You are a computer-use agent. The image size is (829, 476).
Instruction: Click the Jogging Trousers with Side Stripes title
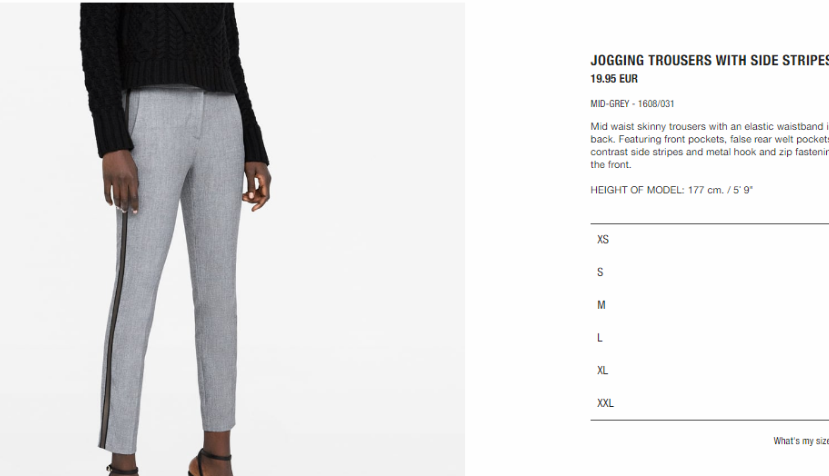[x=710, y=60]
